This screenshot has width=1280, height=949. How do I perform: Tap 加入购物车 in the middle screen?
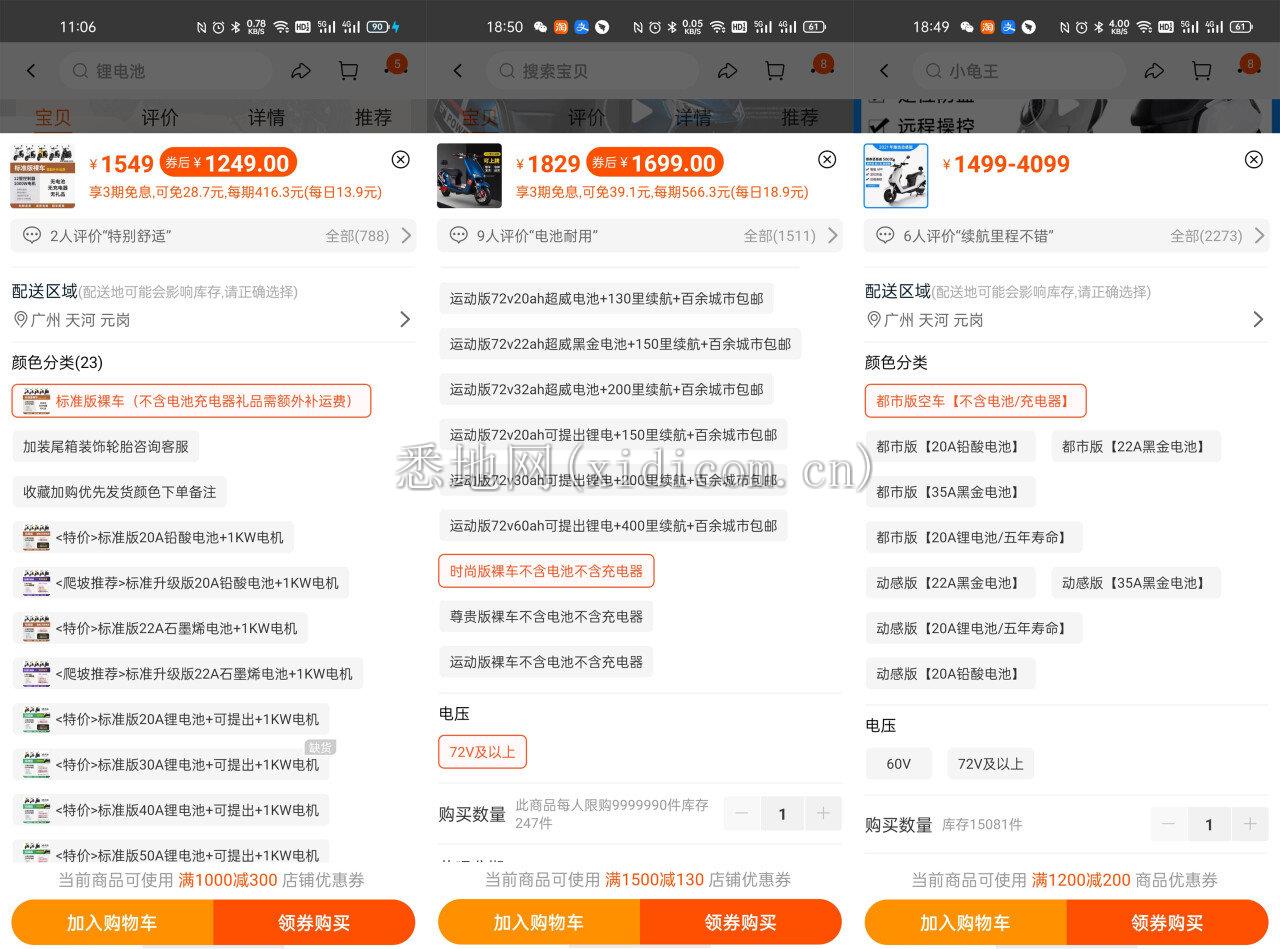click(x=539, y=922)
